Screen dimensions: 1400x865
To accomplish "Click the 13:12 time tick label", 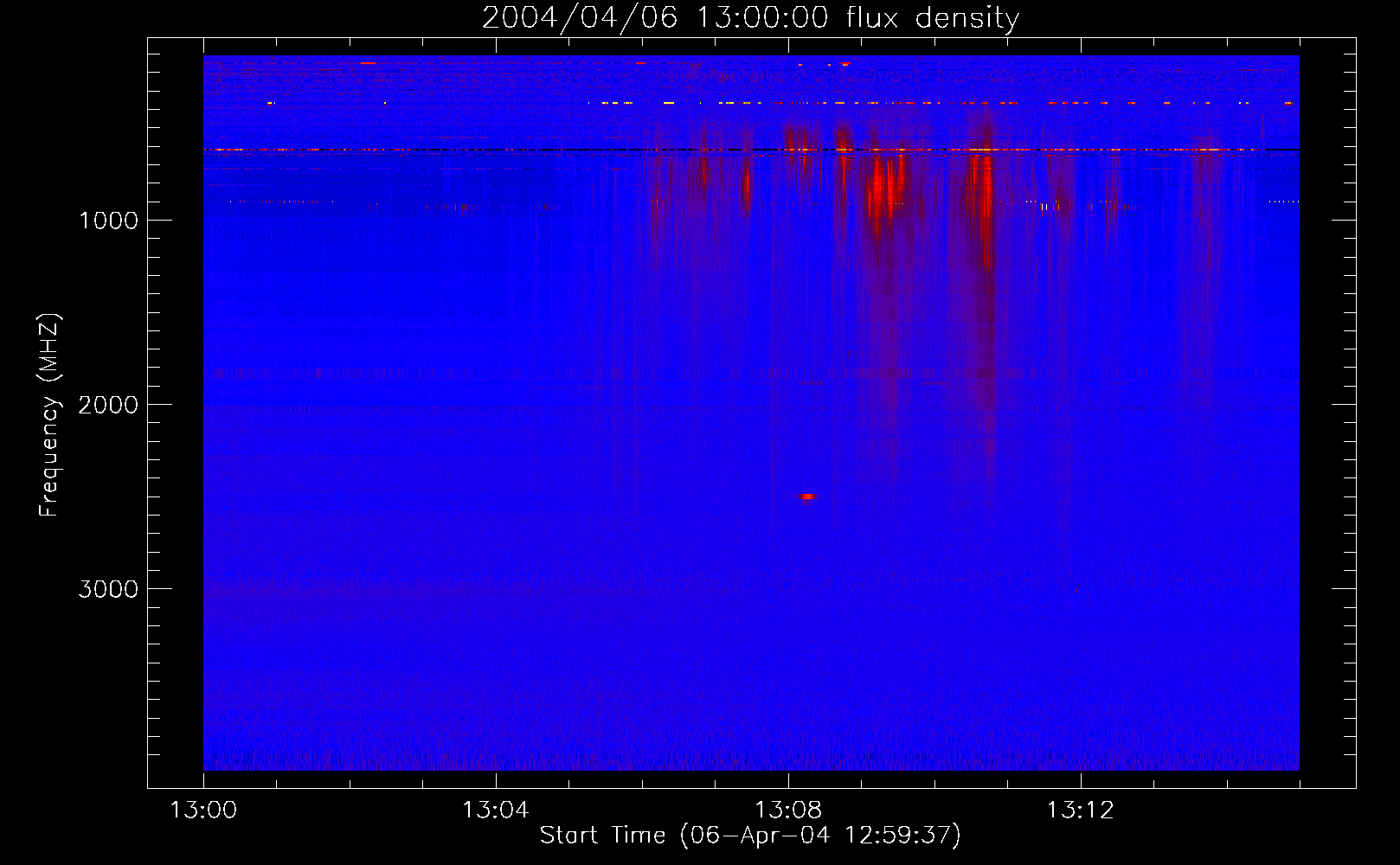I will [x=1080, y=811].
